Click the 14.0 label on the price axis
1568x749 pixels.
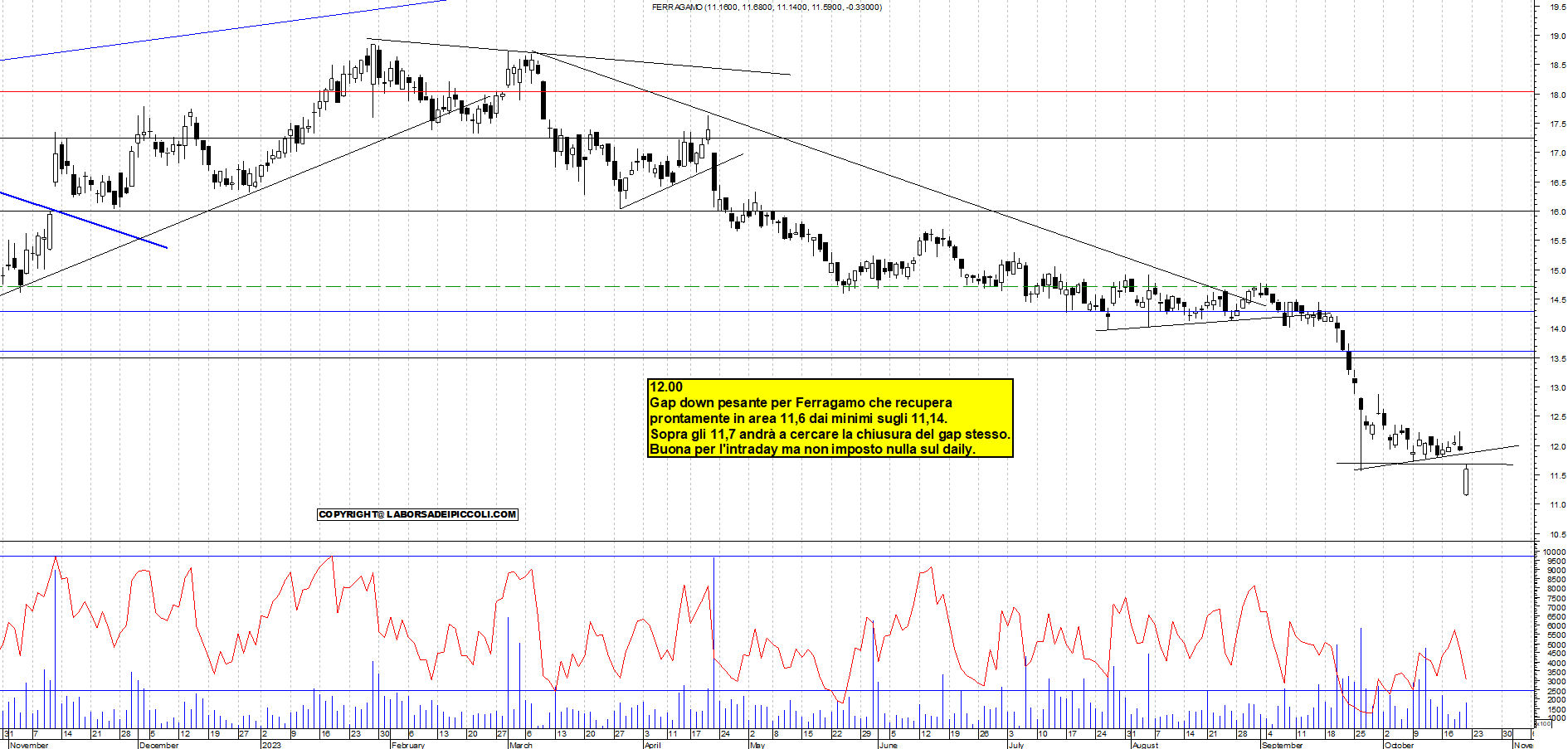(x=1557, y=329)
